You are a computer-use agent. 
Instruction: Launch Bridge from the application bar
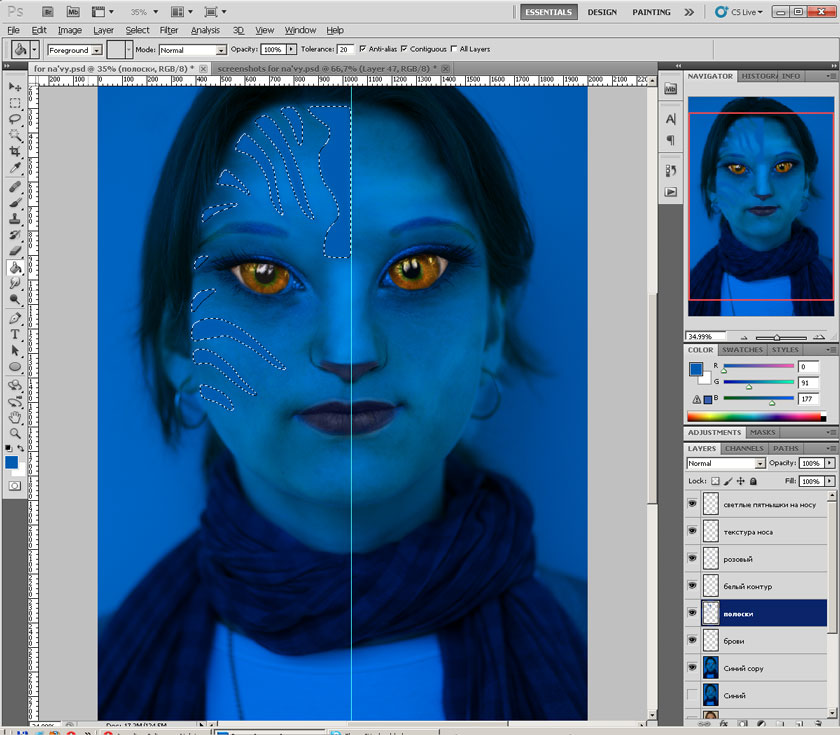(x=46, y=12)
